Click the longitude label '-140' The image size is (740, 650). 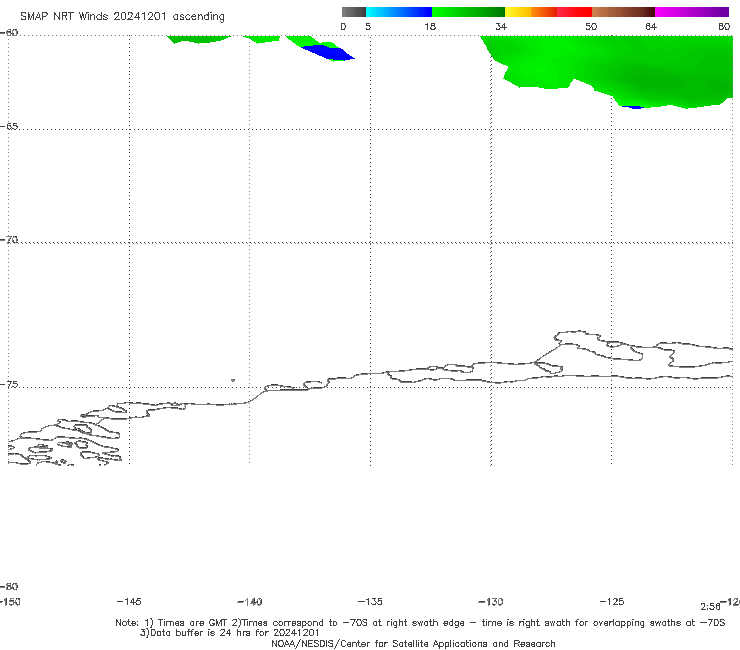[250, 601]
